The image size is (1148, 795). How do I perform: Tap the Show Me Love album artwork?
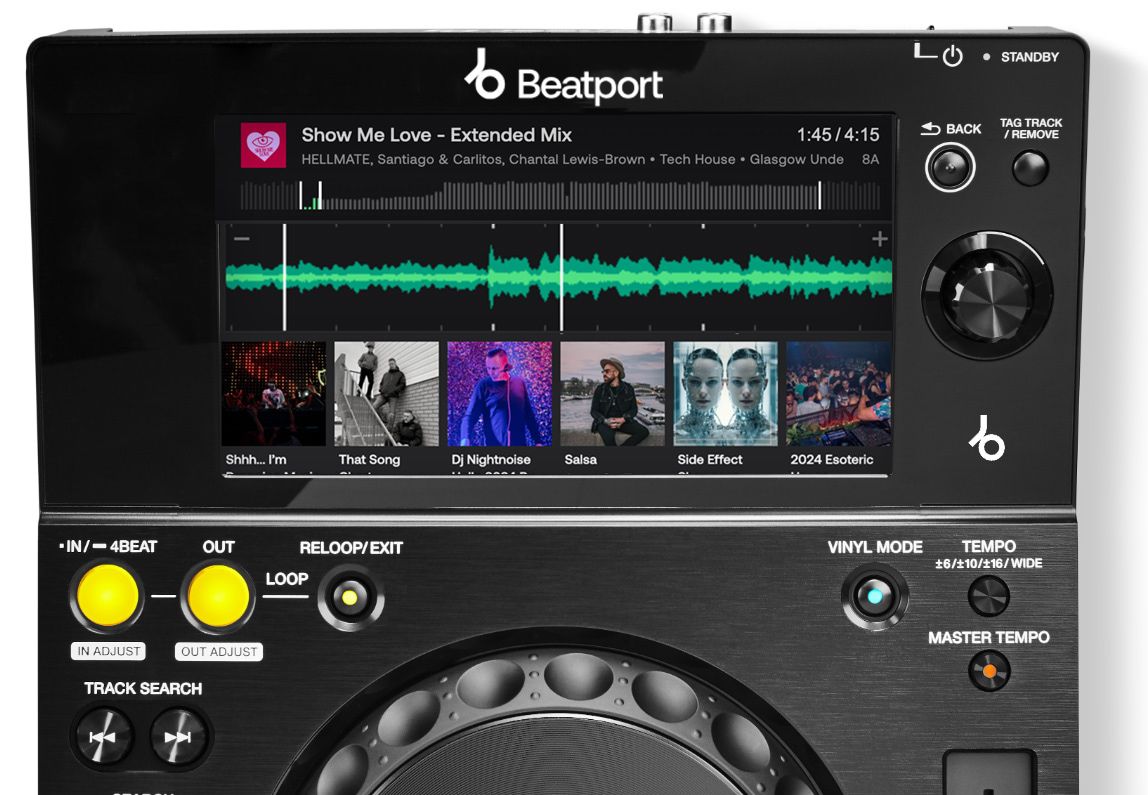click(x=264, y=145)
